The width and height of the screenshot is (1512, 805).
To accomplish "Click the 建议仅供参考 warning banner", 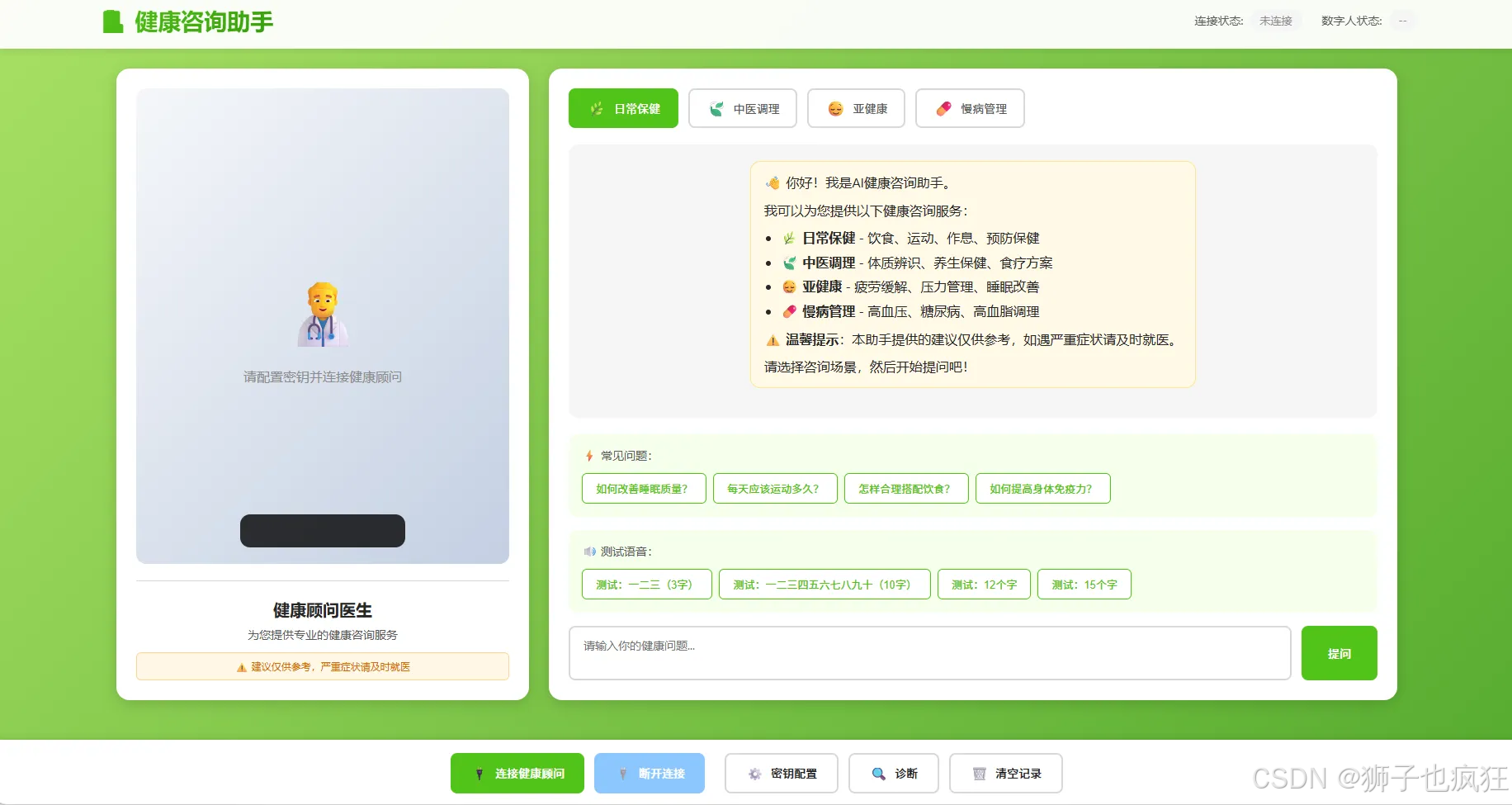I will (x=323, y=666).
